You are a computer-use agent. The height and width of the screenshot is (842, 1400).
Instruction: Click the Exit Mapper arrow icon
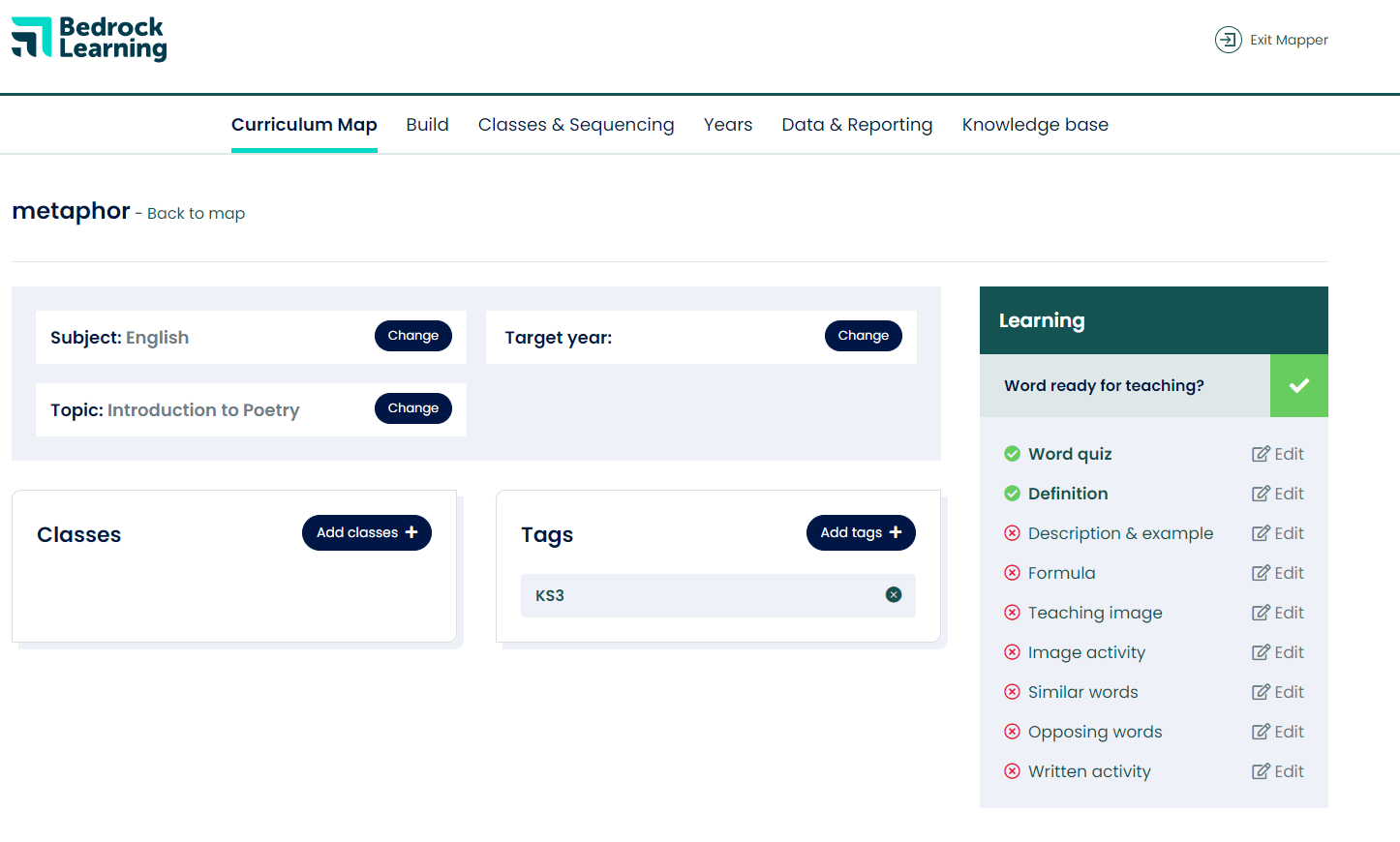1228,40
